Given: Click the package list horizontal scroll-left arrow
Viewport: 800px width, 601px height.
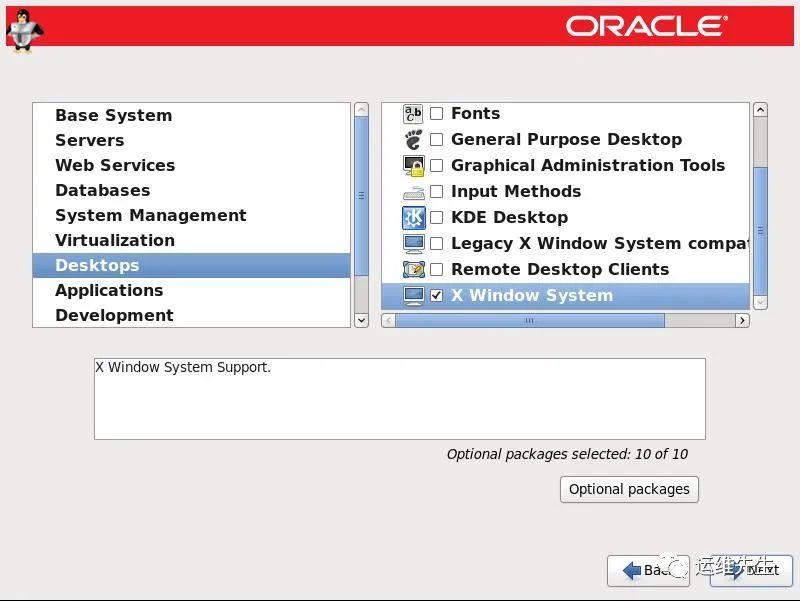Looking at the screenshot, I should tap(388, 320).
